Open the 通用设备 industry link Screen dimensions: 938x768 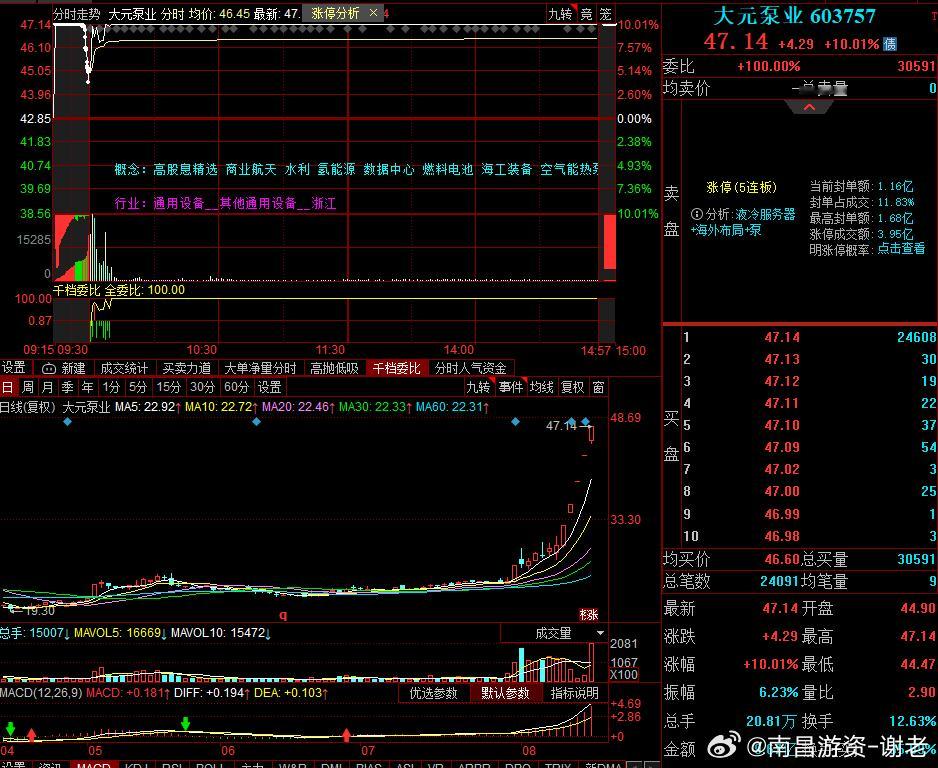pyautogui.click(x=179, y=204)
